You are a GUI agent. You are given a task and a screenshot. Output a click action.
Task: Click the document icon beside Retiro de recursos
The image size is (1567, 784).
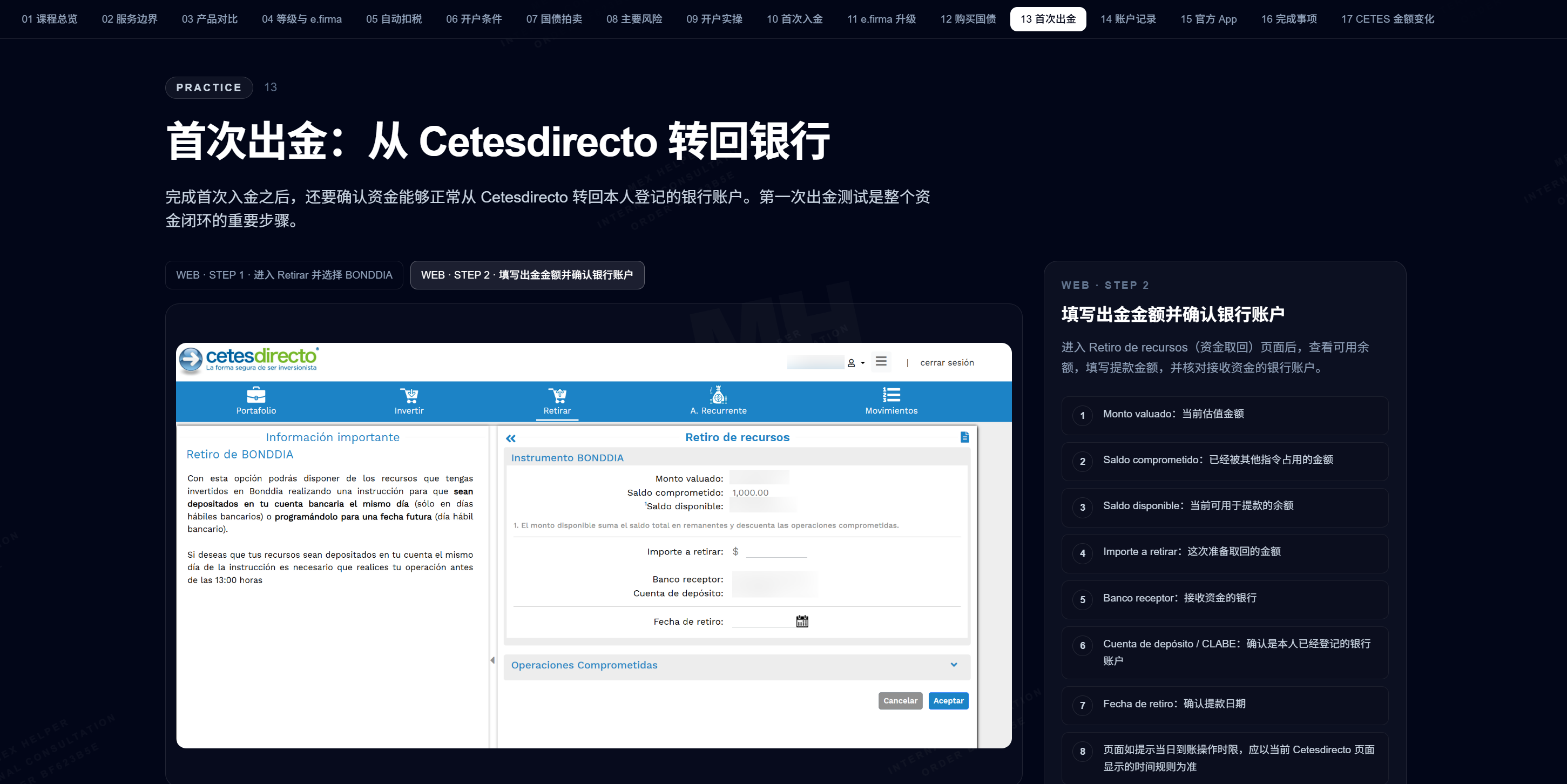pyautogui.click(x=964, y=437)
